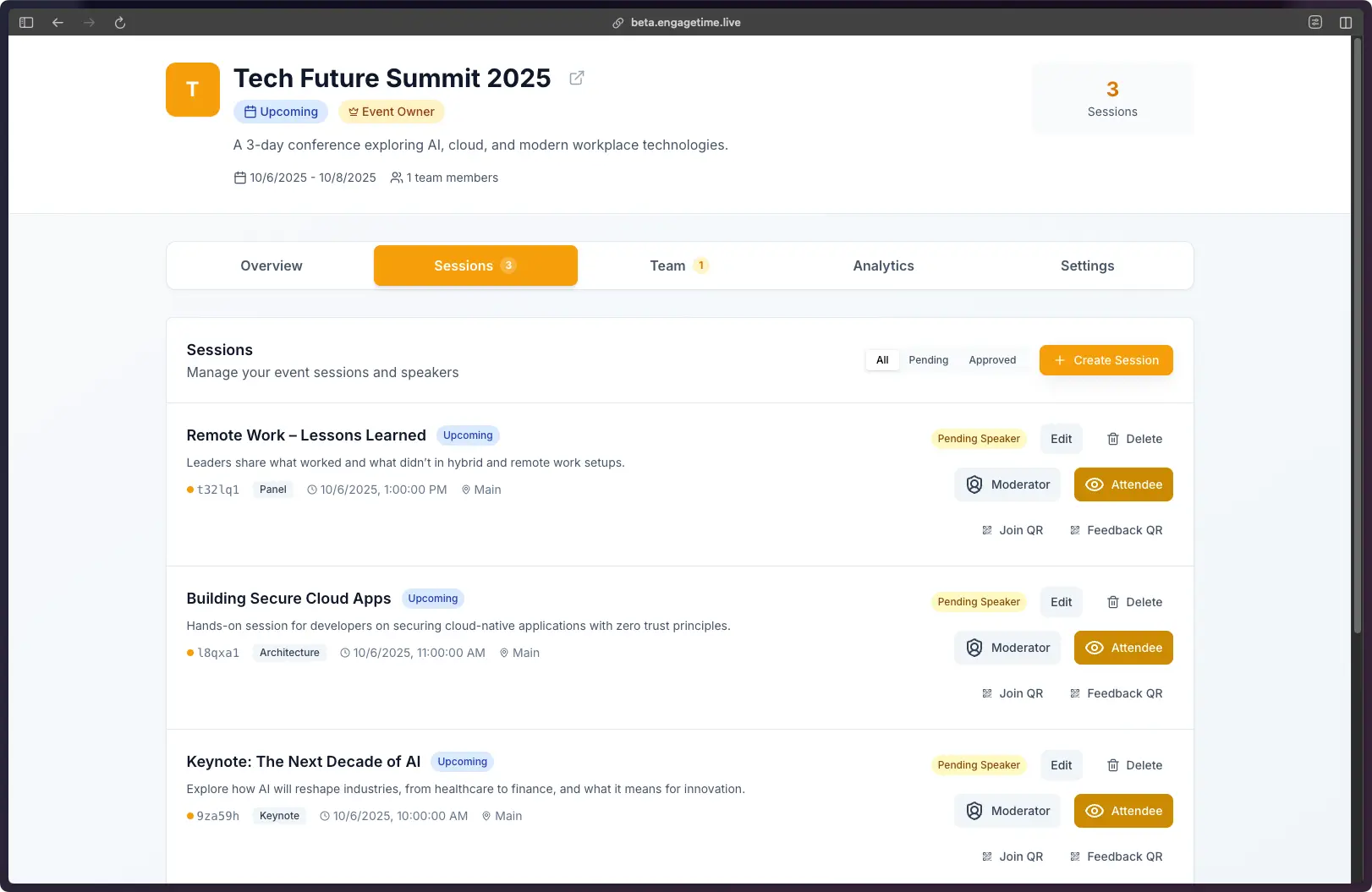Open Feedback QR for Building Secure Cloud Apps
Screen dimensions: 1372x892
click(1117, 692)
